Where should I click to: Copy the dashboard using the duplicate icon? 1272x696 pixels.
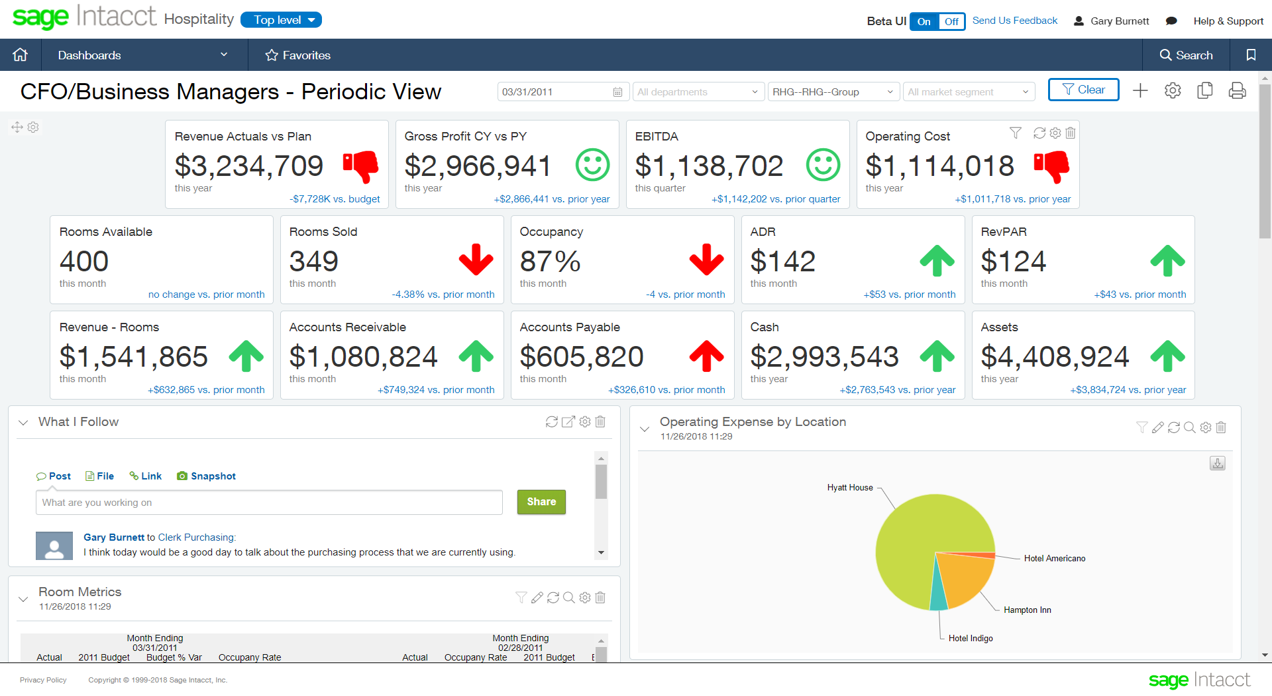click(1205, 91)
